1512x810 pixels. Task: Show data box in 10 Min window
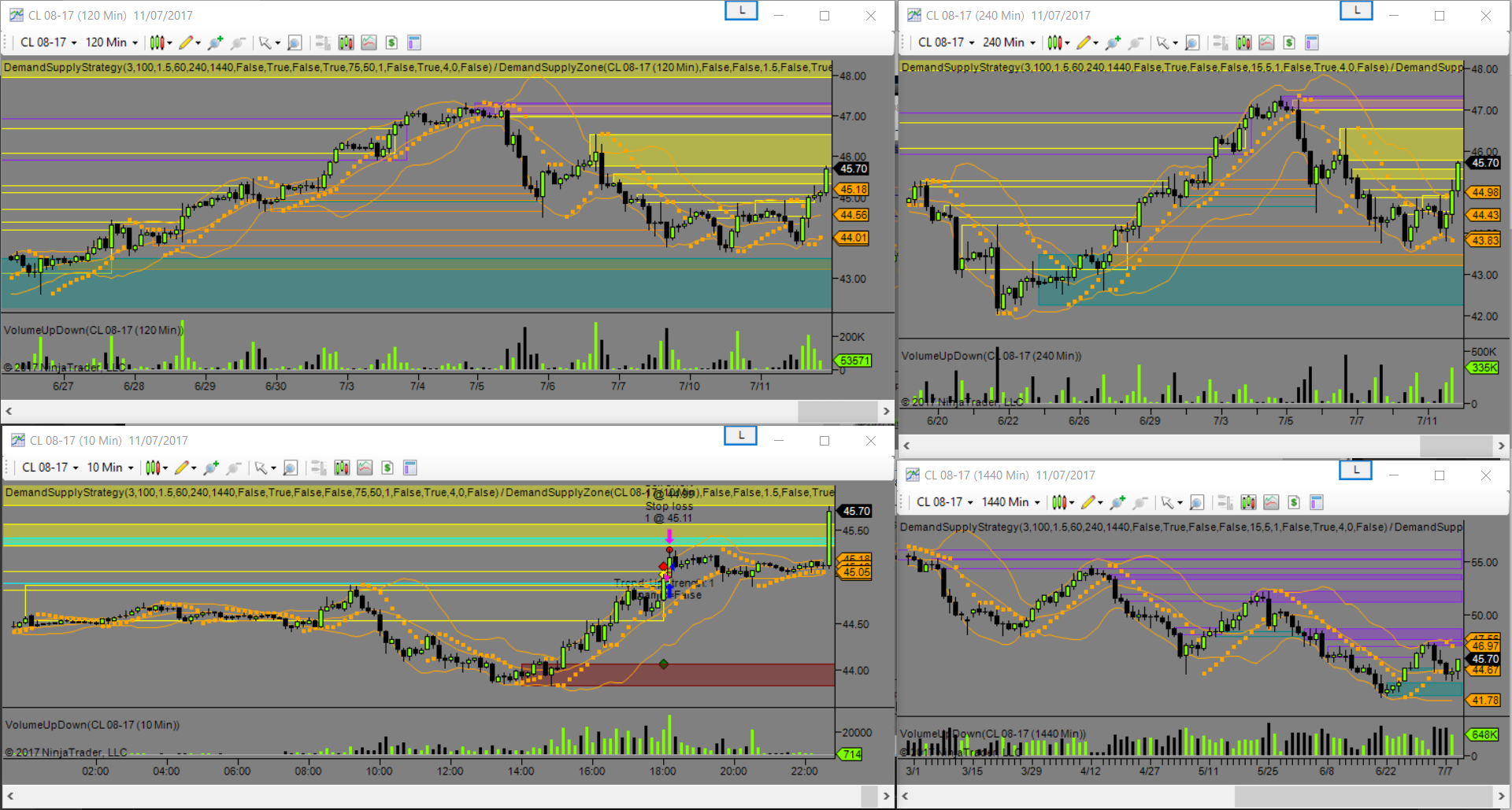tap(290, 468)
